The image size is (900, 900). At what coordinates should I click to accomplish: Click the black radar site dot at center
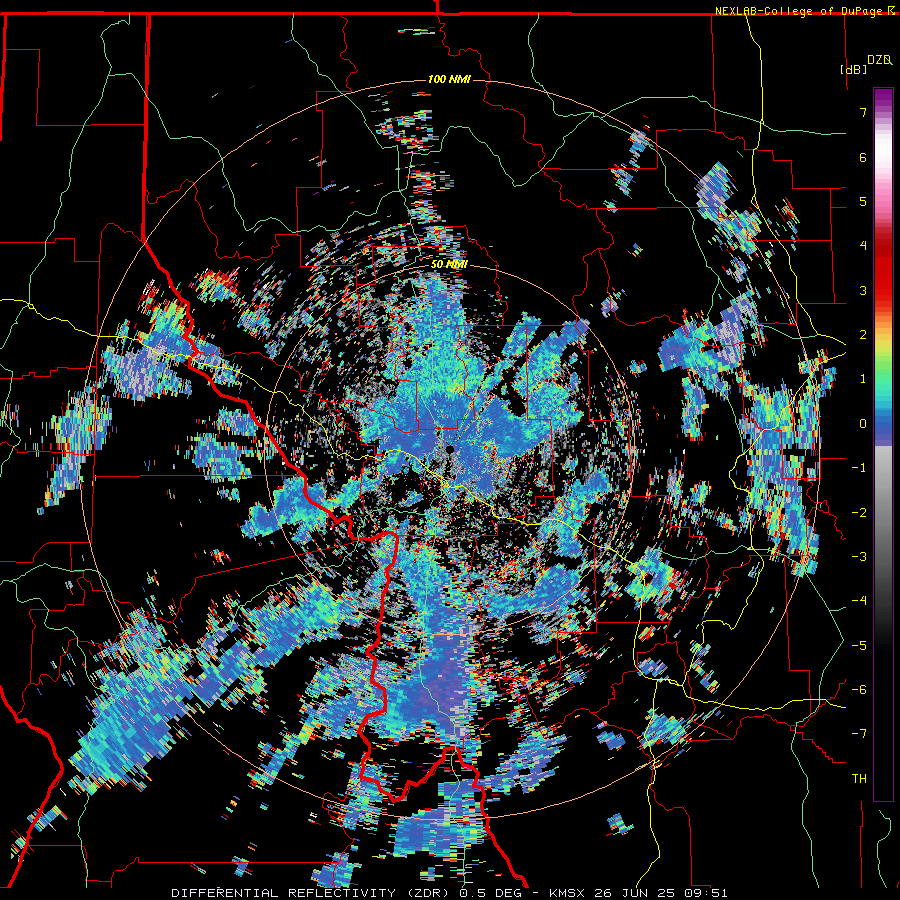pos(450,449)
